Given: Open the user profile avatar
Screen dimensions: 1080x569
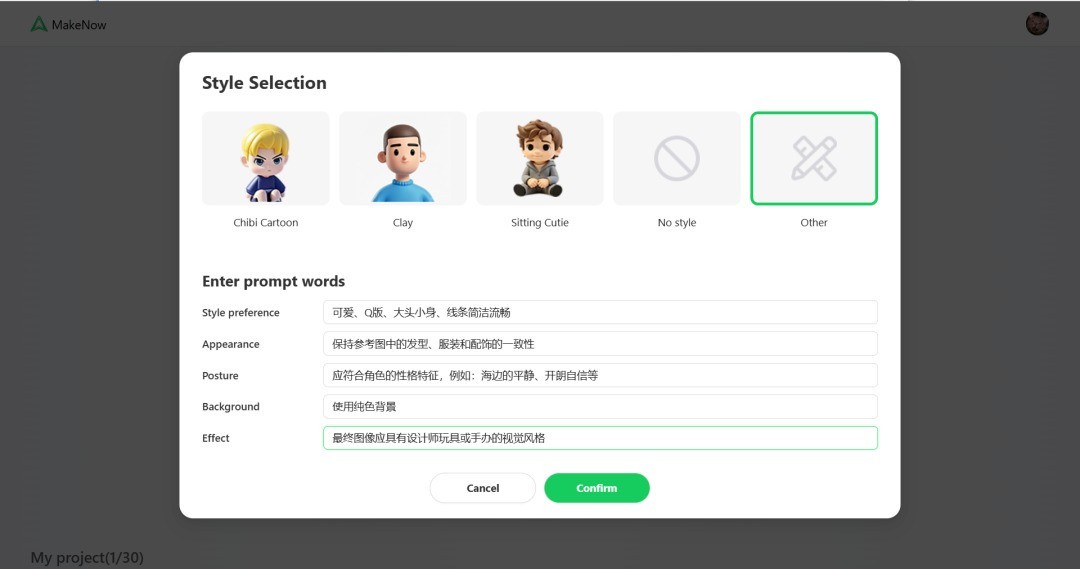Looking at the screenshot, I should coord(1037,24).
